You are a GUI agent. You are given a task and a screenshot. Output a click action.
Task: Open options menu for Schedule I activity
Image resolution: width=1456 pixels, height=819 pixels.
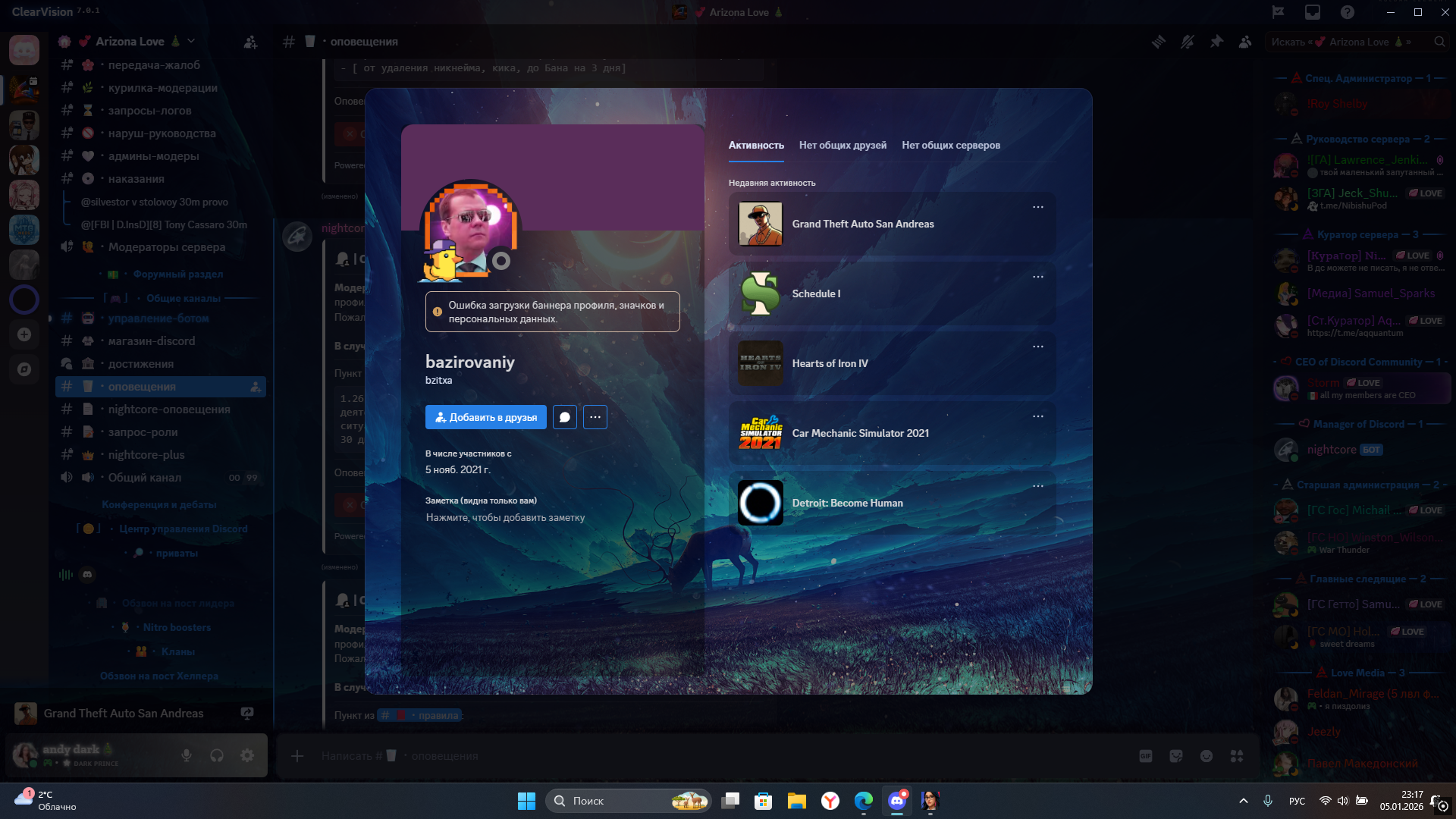point(1038,277)
